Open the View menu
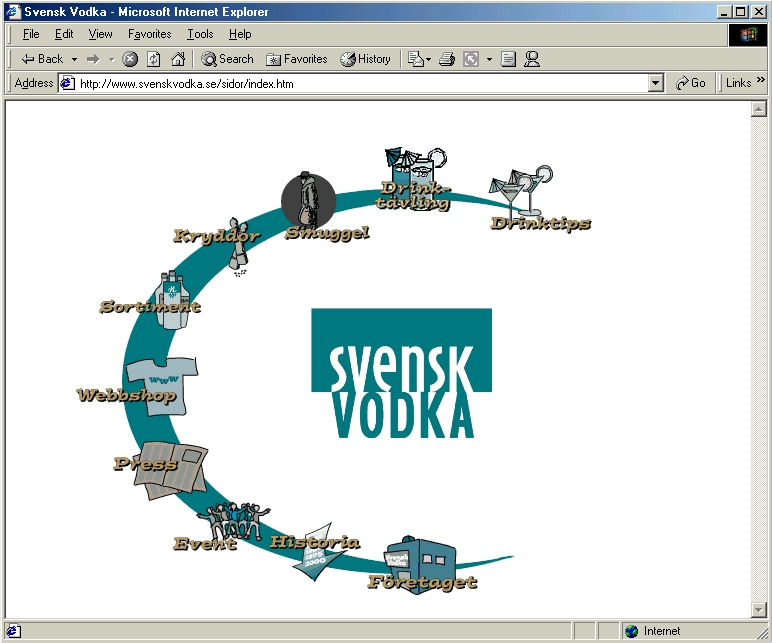 (x=100, y=34)
